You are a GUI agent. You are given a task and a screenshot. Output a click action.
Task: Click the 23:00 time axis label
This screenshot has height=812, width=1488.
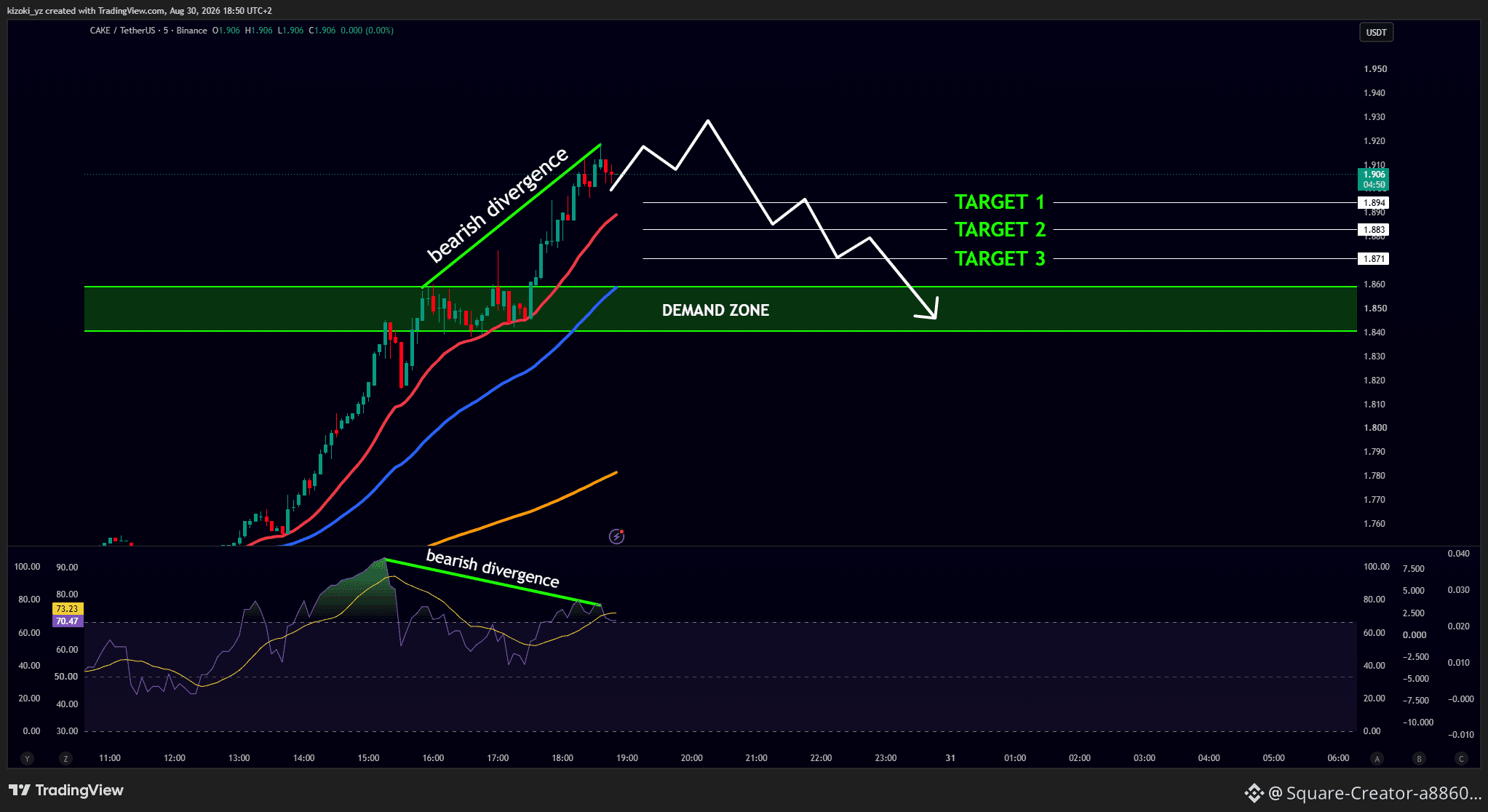[886, 758]
